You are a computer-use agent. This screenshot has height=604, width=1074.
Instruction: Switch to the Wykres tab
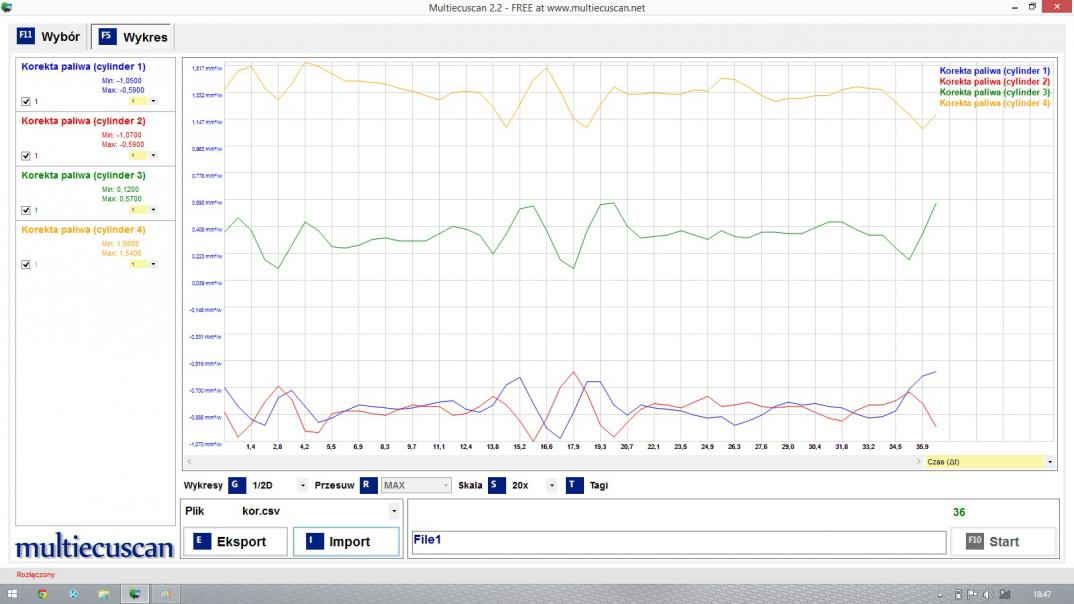[133, 37]
